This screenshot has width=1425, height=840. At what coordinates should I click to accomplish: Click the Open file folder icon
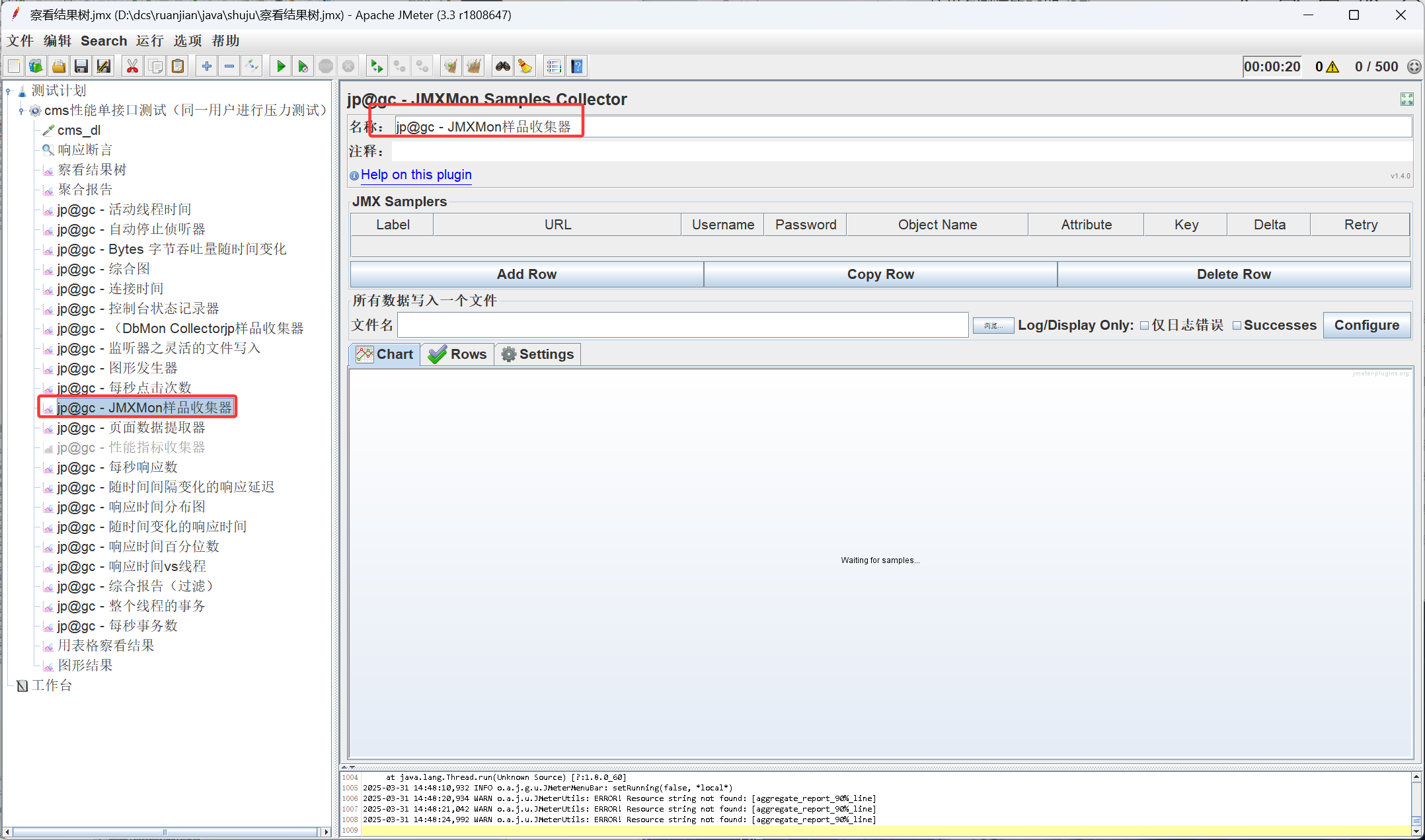click(x=59, y=66)
